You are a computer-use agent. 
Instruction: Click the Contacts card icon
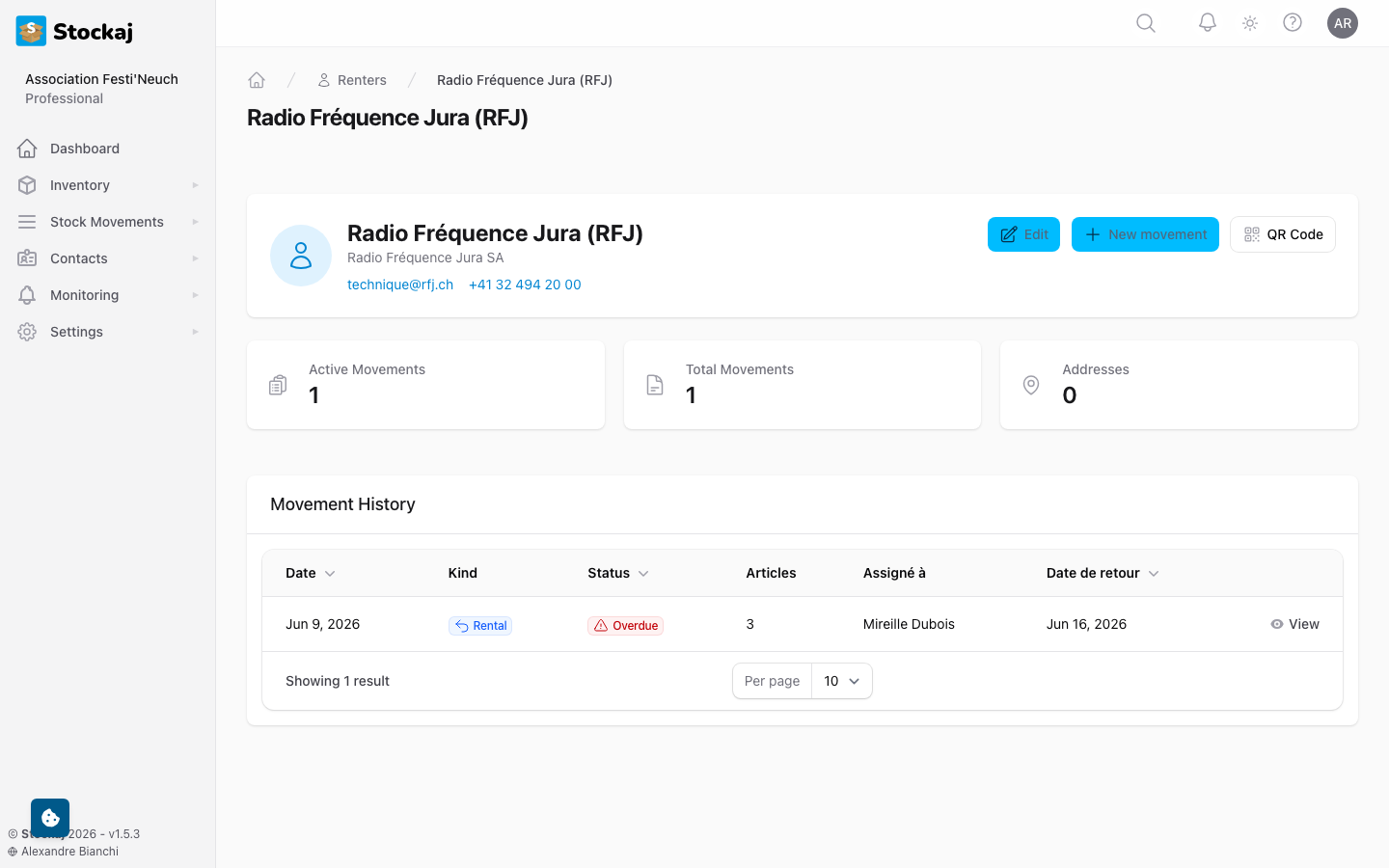pos(27,258)
